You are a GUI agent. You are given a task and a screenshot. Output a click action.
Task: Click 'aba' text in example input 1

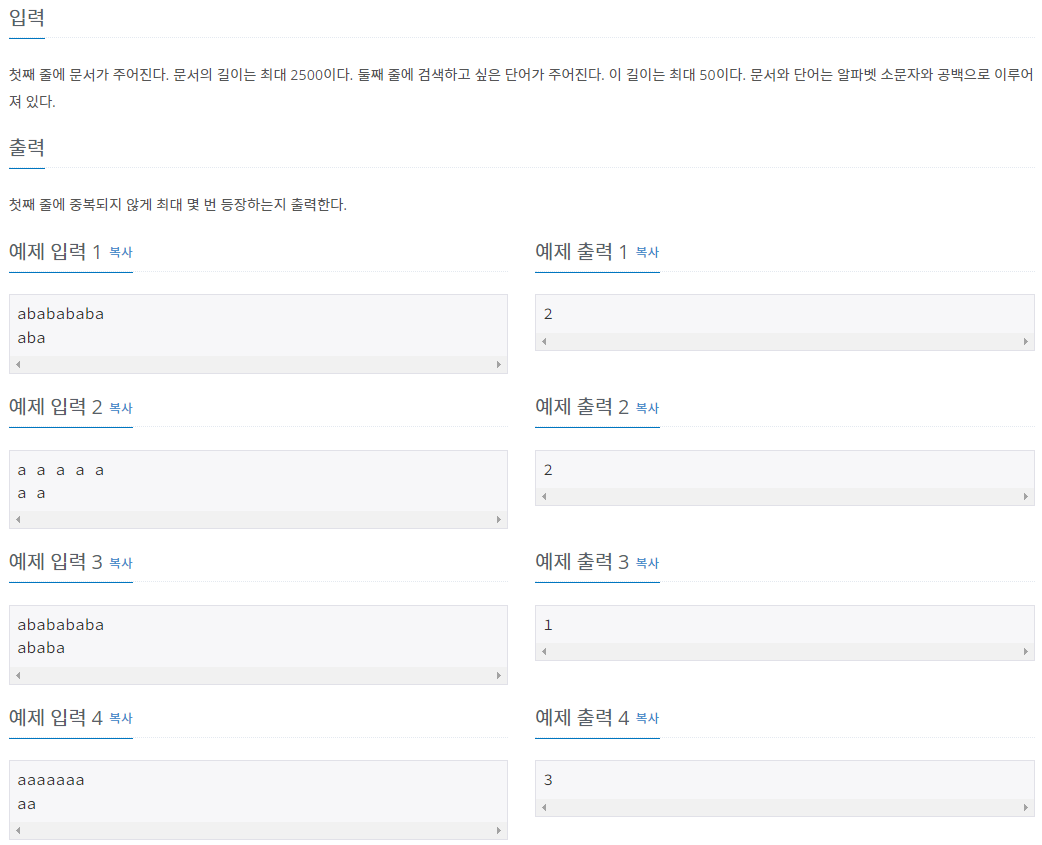31,338
